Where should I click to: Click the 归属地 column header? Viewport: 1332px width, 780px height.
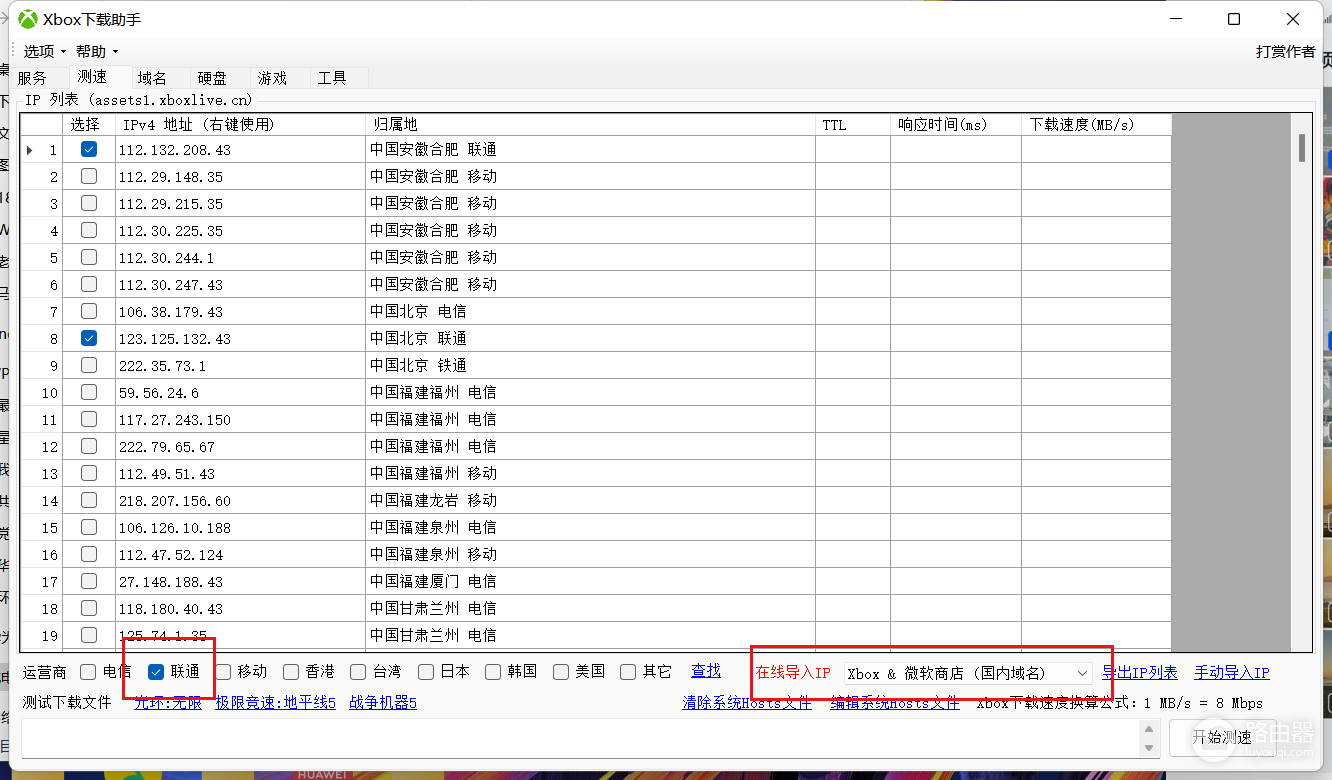tap(590, 125)
